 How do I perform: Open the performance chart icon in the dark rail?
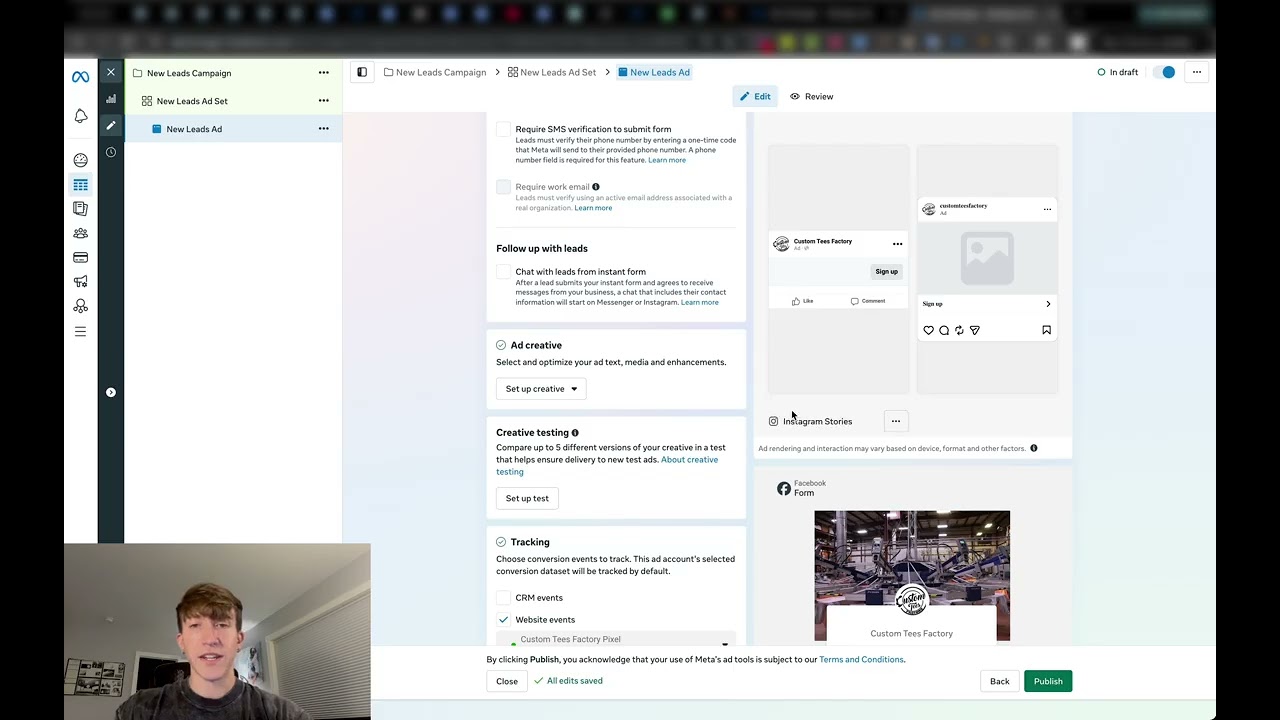tap(111, 99)
